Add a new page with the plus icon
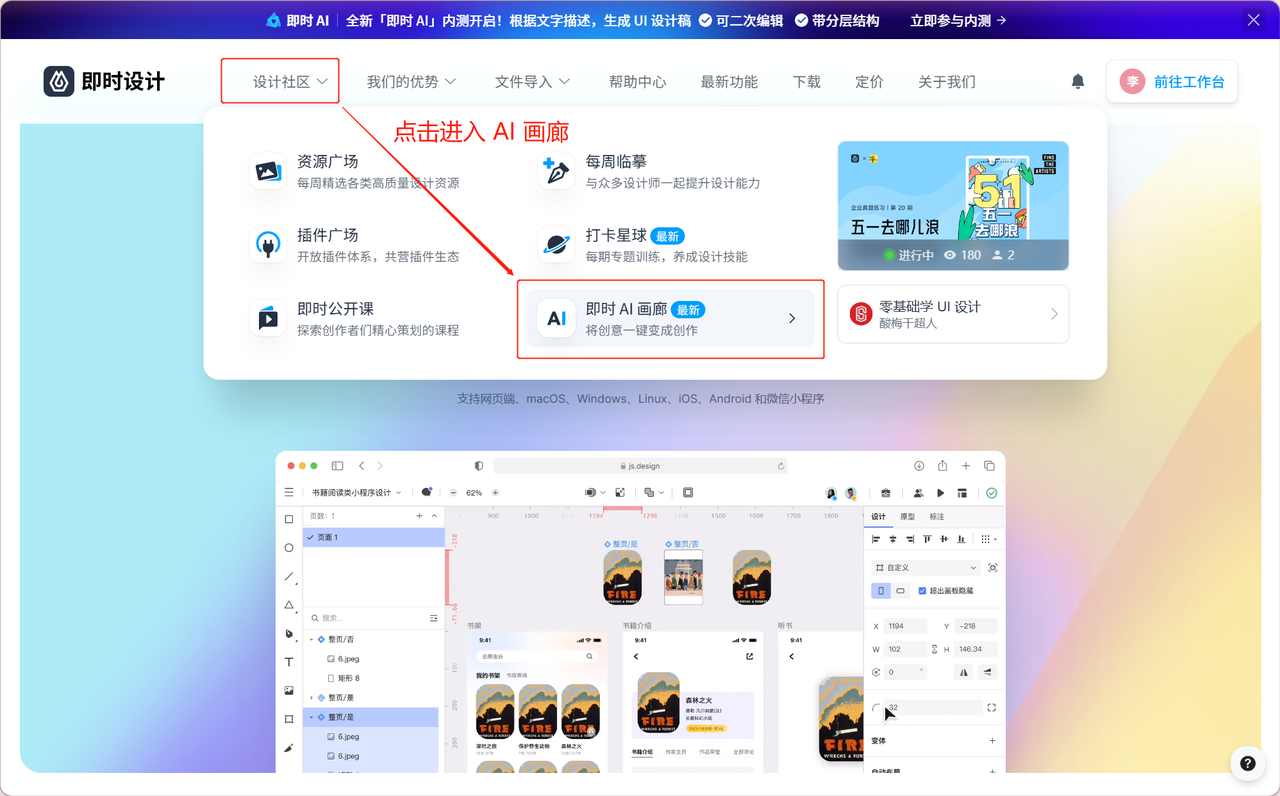Viewport: 1280px width, 796px height. (419, 516)
